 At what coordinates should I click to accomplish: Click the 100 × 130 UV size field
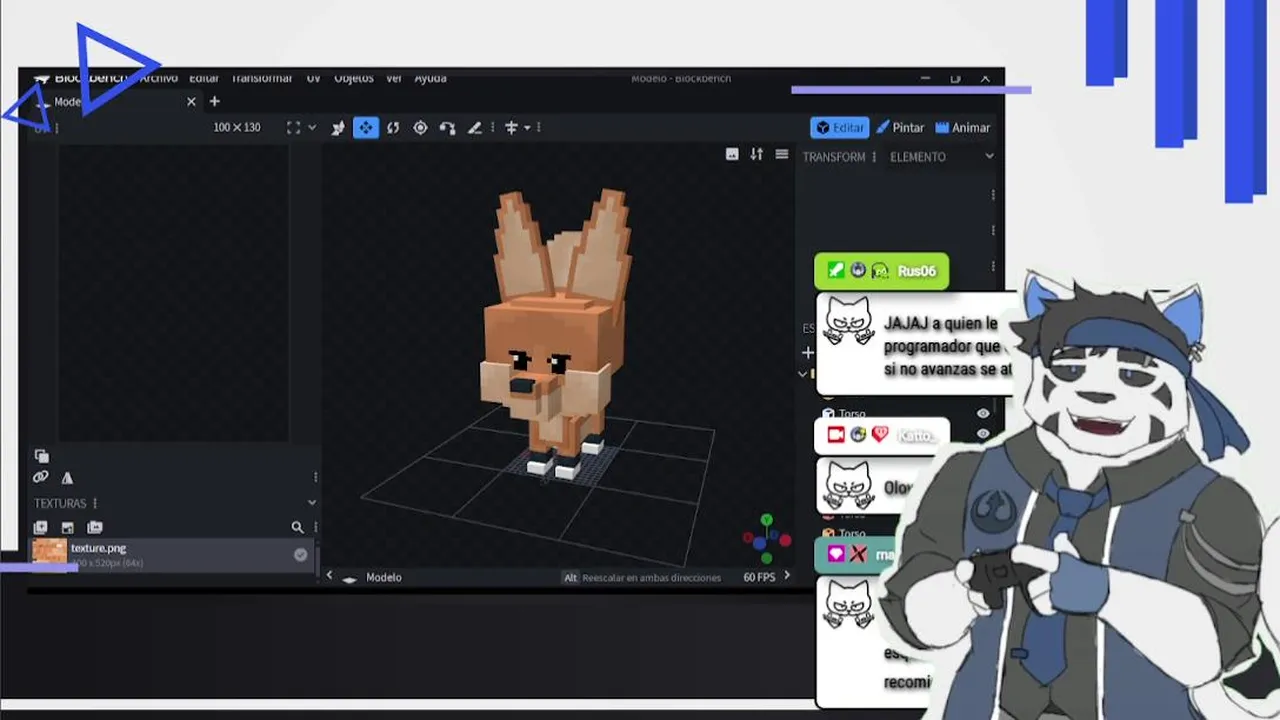coord(236,128)
